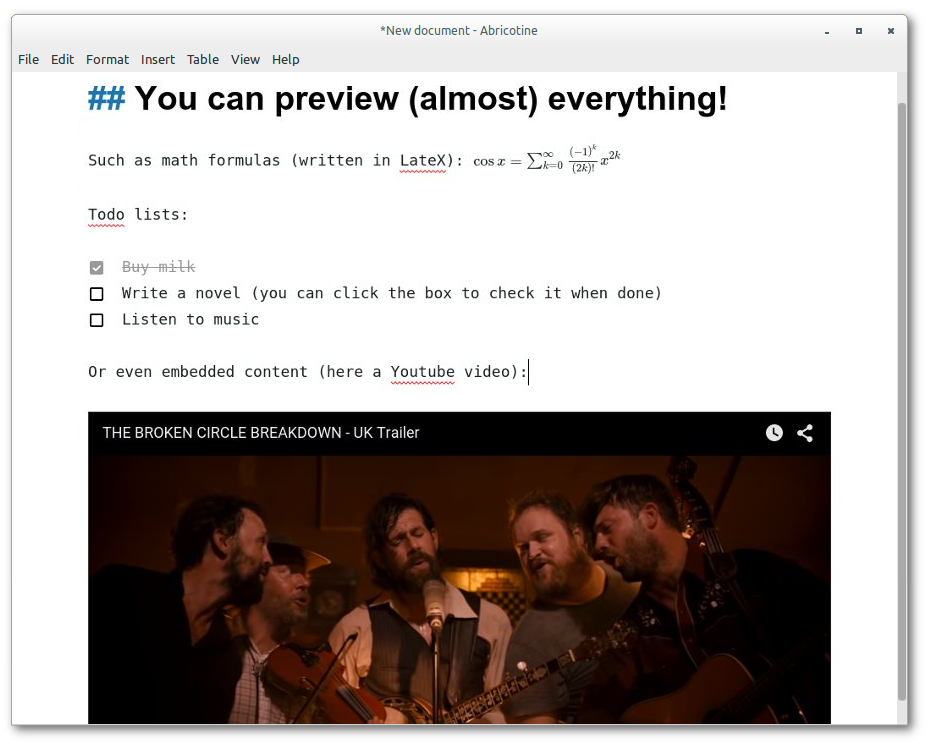Click the 'Write a novel' list item text

(x=392, y=293)
